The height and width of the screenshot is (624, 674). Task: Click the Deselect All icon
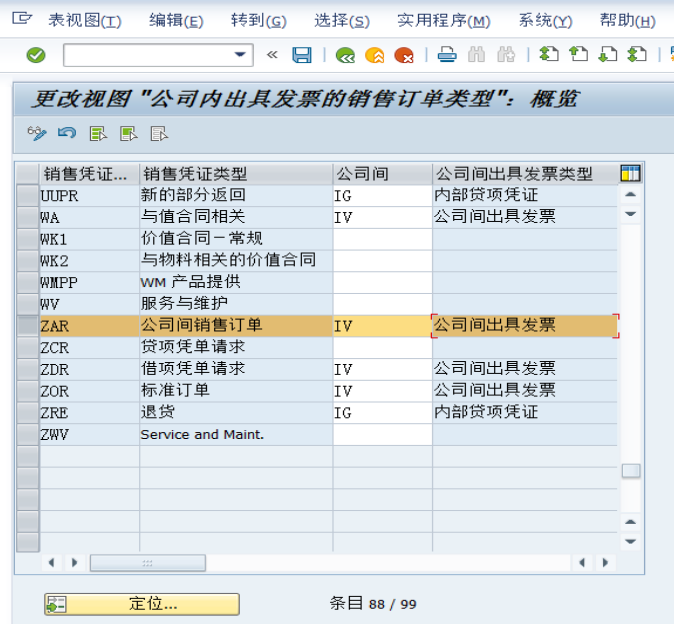tap(159, 134)
